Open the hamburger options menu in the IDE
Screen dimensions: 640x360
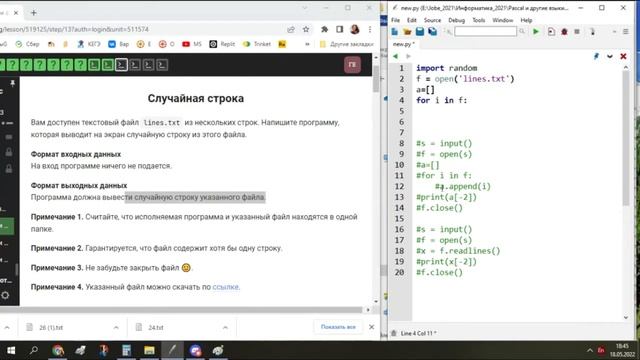click(x=626, y=31)
